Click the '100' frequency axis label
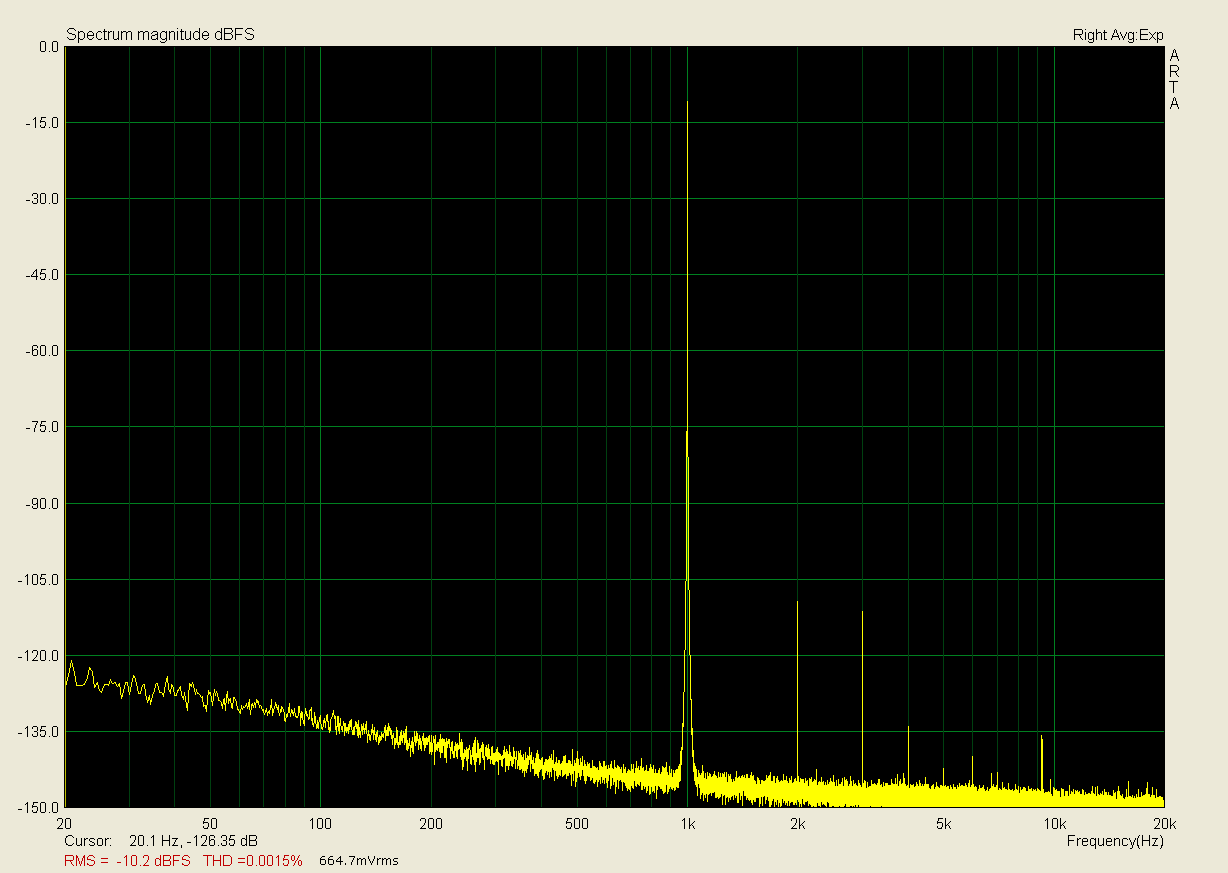This screenshot has width=1228, height=873. pyautogui.click(x=320, y=824)
